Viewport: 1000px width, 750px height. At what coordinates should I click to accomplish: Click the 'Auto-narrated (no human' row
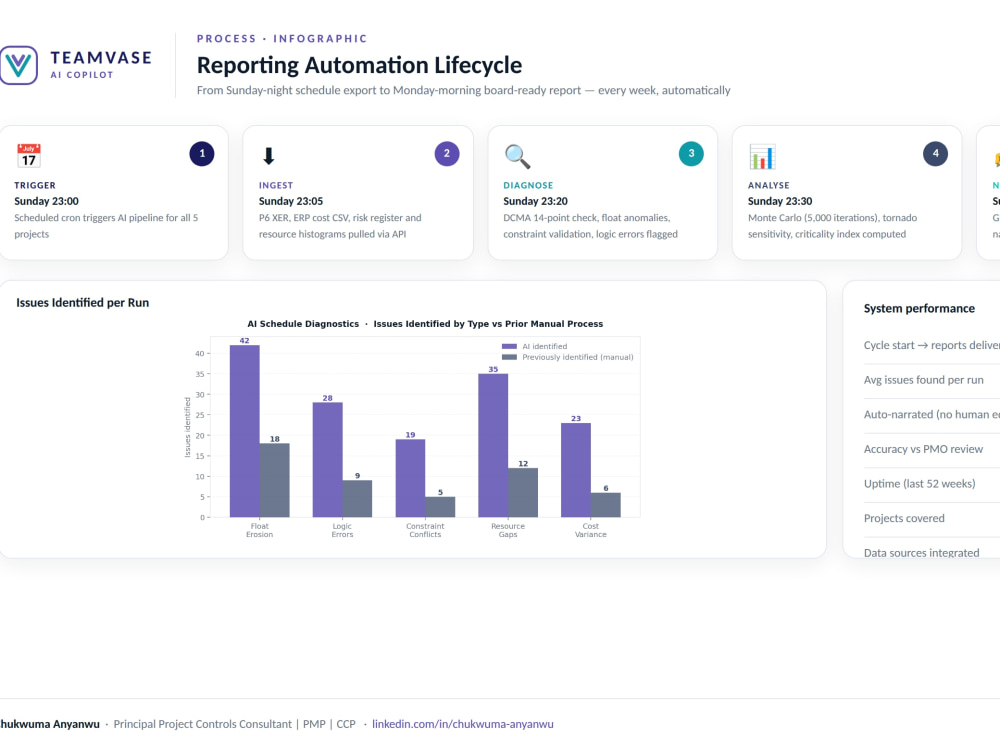coord(932,415)
